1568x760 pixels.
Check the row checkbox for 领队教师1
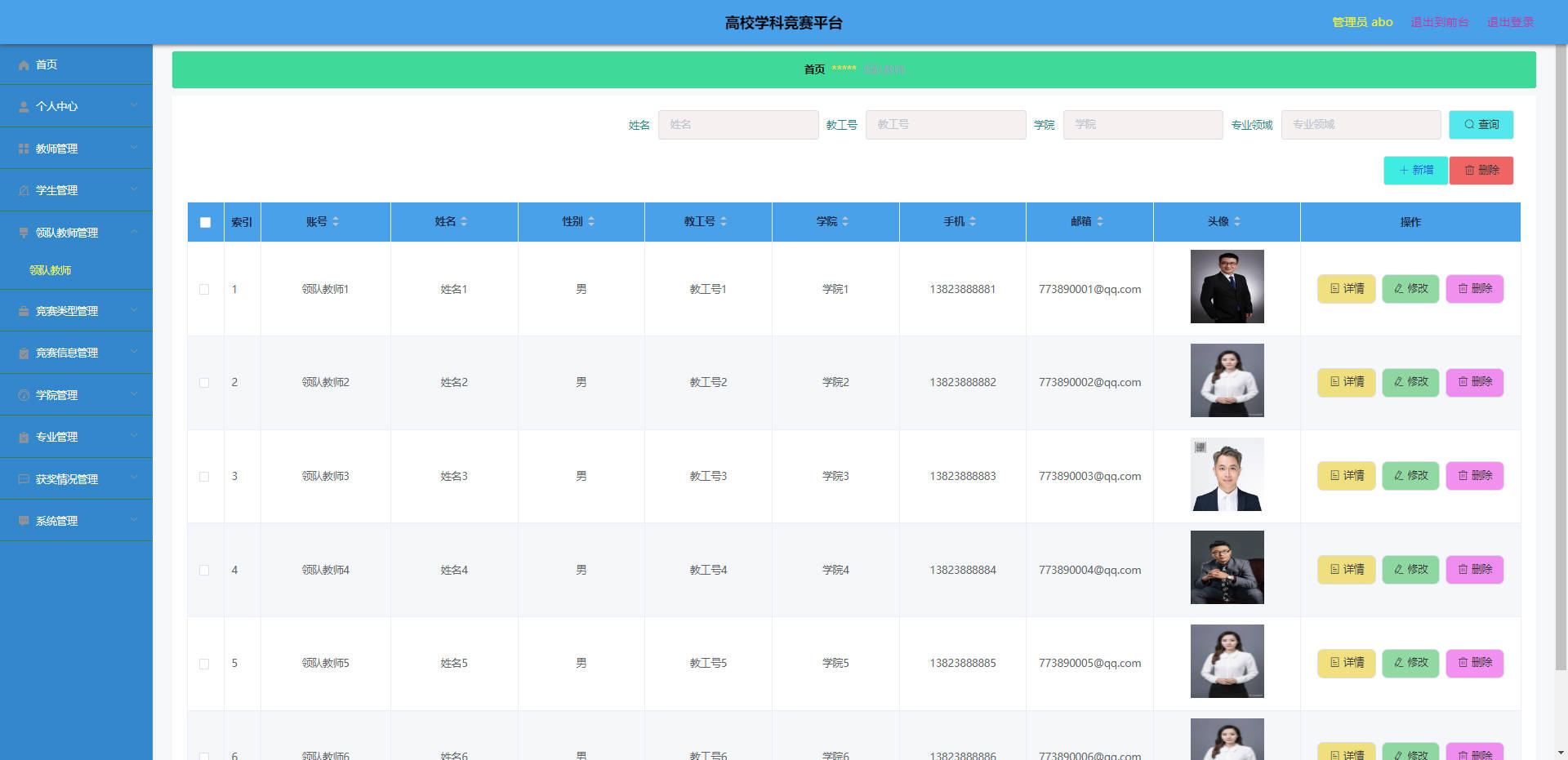pyautogui.click(x=204, y=289)
